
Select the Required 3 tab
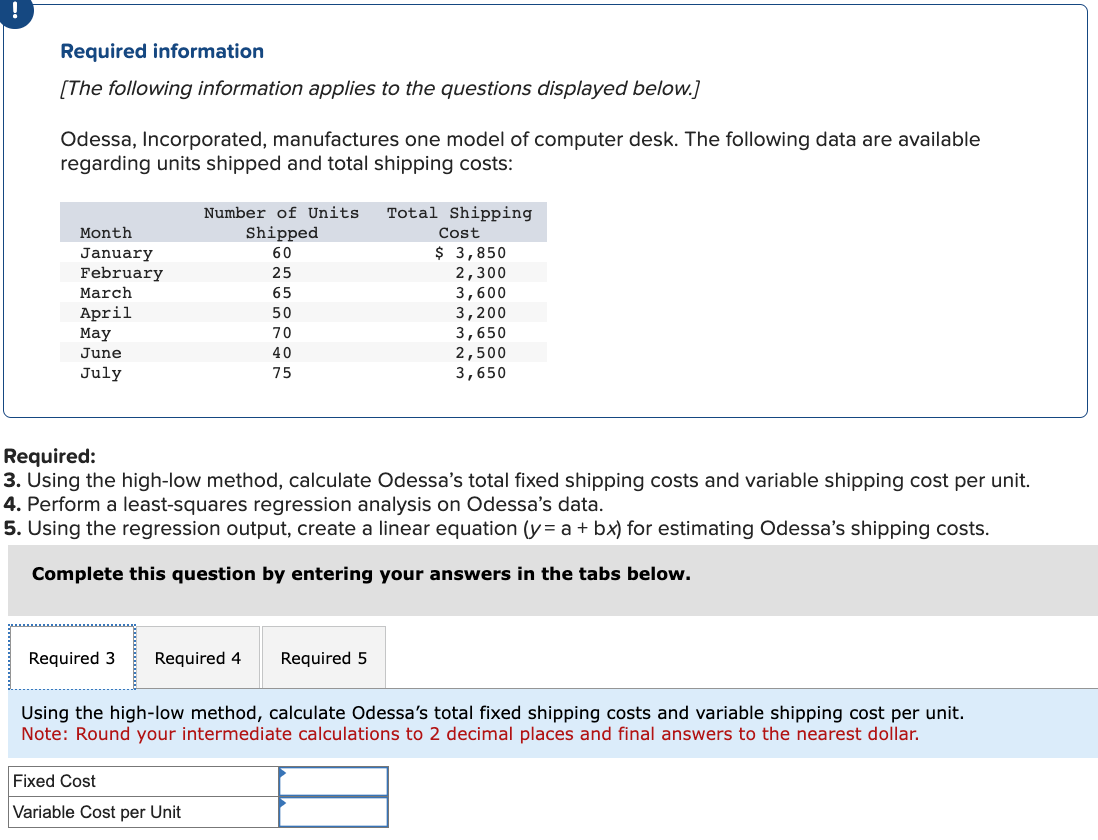pos(71,657)
